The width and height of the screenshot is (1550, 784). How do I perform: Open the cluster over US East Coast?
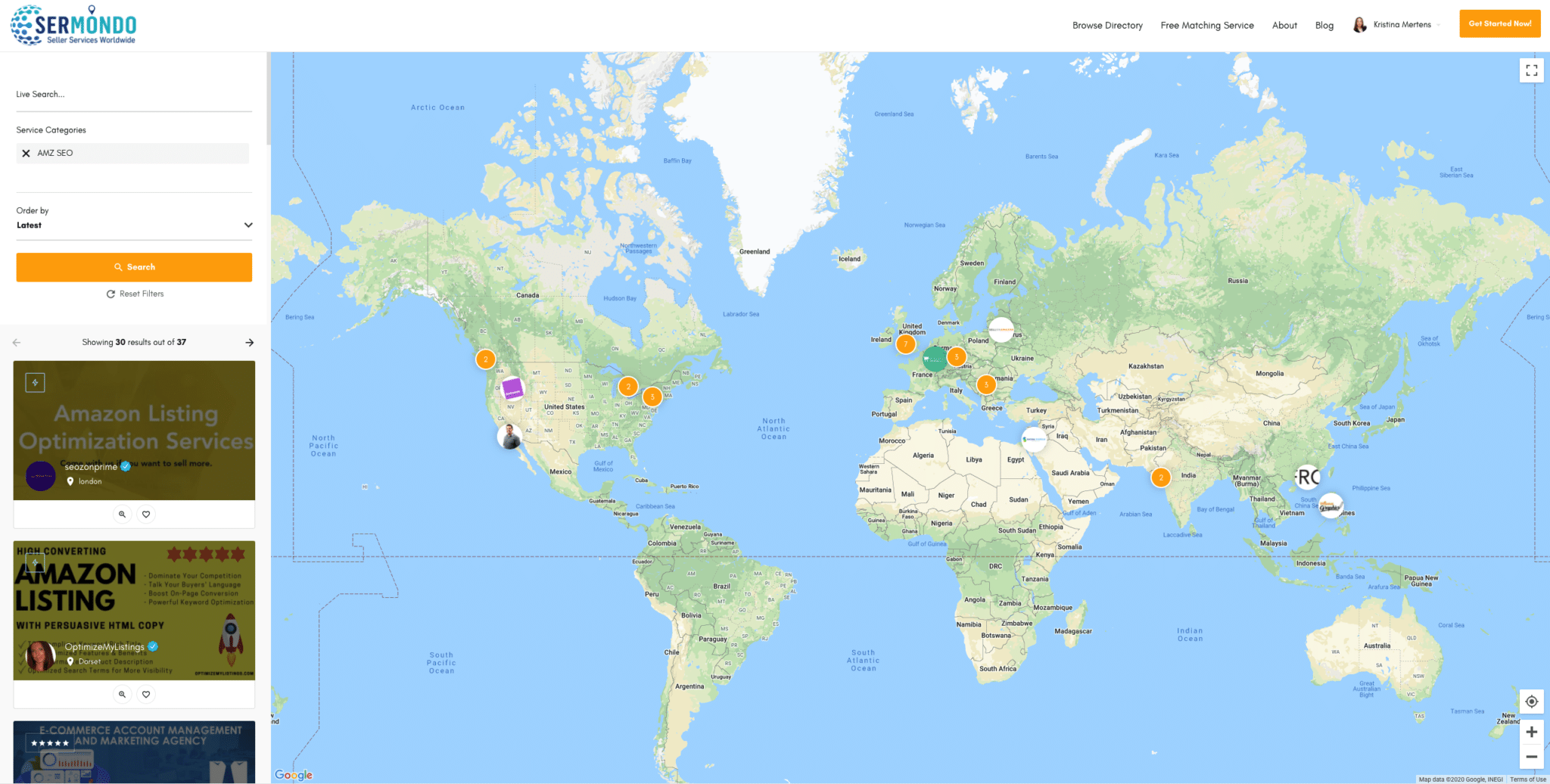(652, 397)
